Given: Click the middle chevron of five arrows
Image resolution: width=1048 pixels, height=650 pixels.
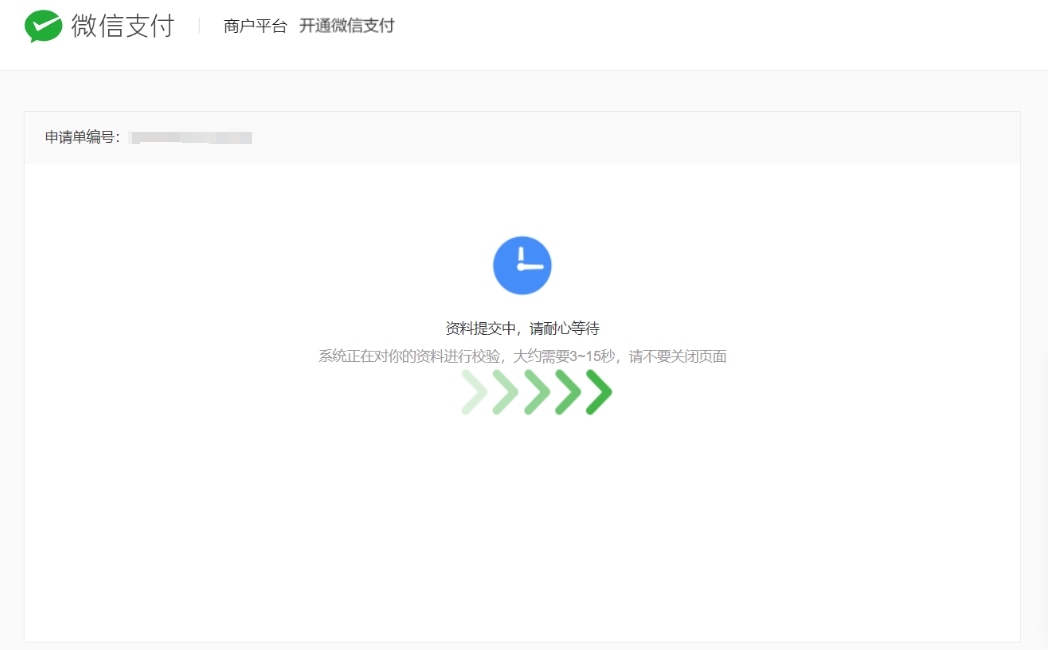Looking at the screenshot, I should (x=537, y=392).
